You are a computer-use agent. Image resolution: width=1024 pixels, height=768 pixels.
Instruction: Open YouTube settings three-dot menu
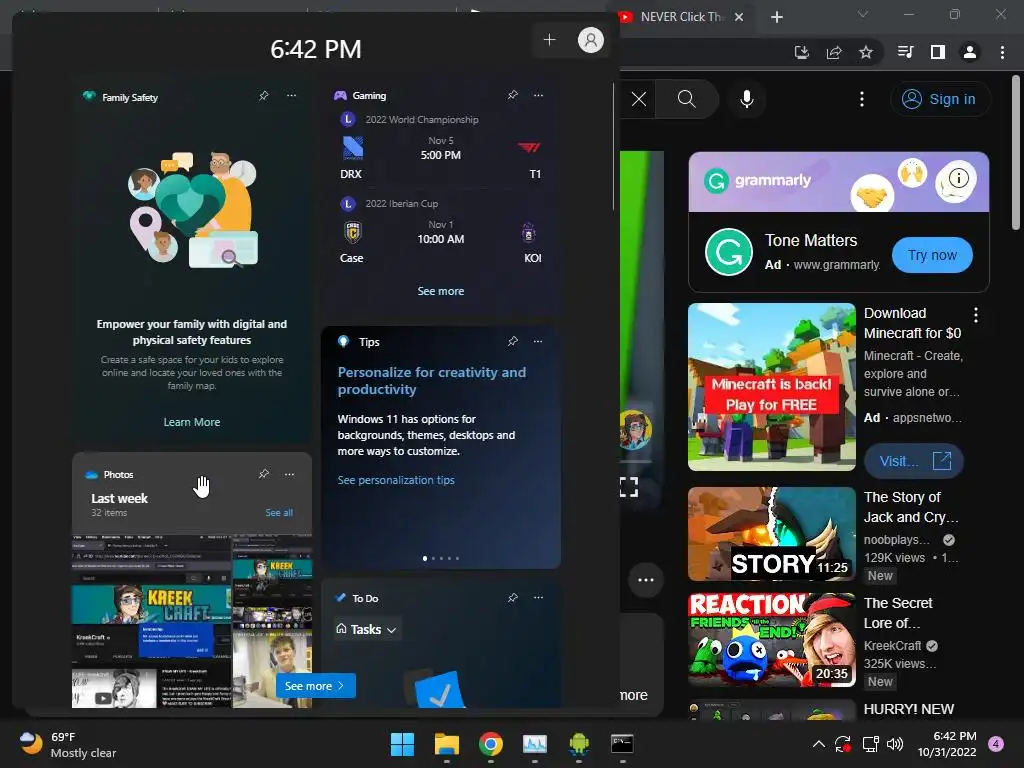[862, 99]
